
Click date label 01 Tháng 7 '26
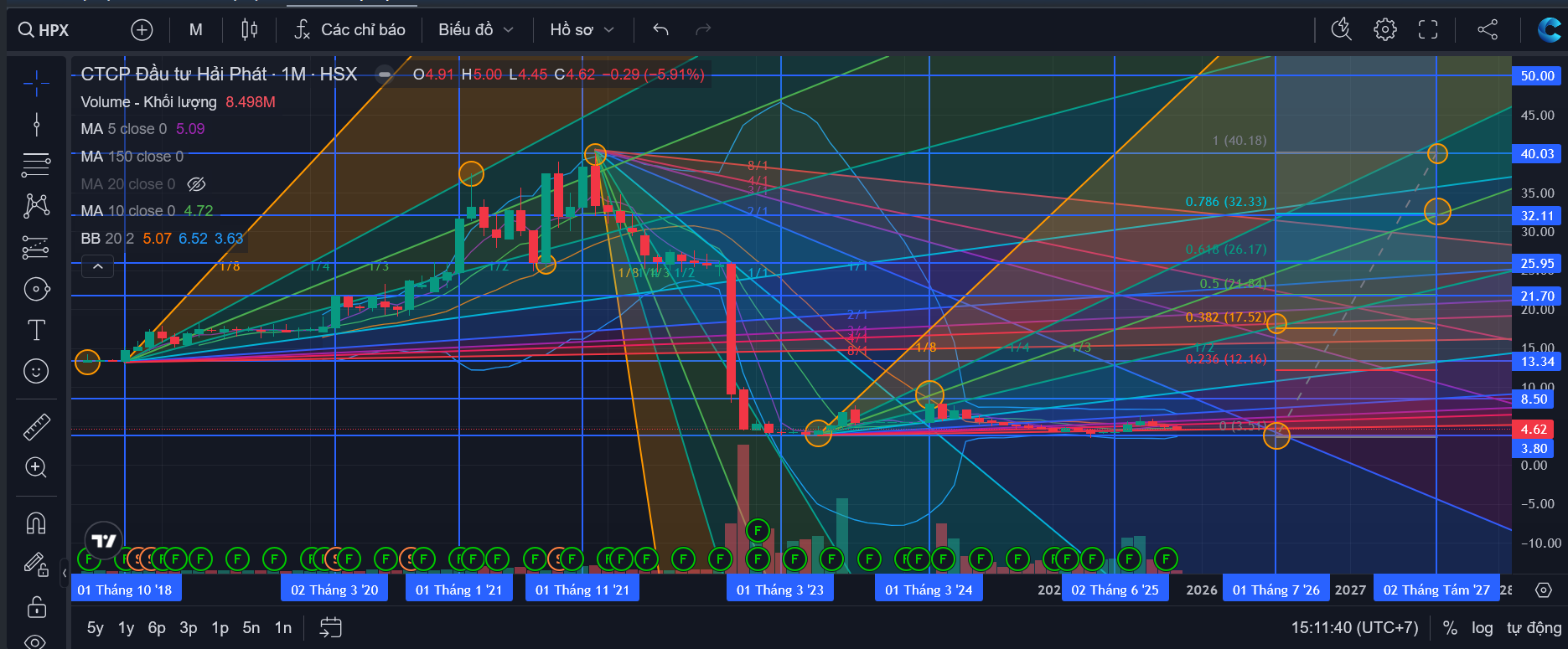point(1276,590)
